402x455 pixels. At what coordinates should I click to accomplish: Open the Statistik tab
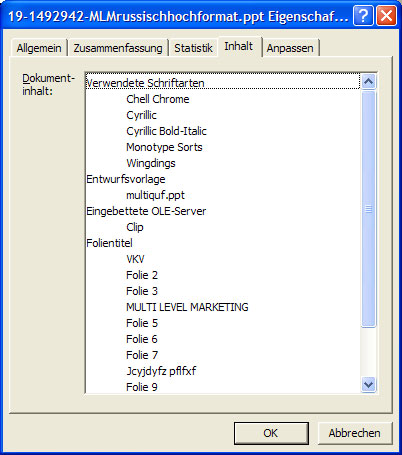coord(193,48)
